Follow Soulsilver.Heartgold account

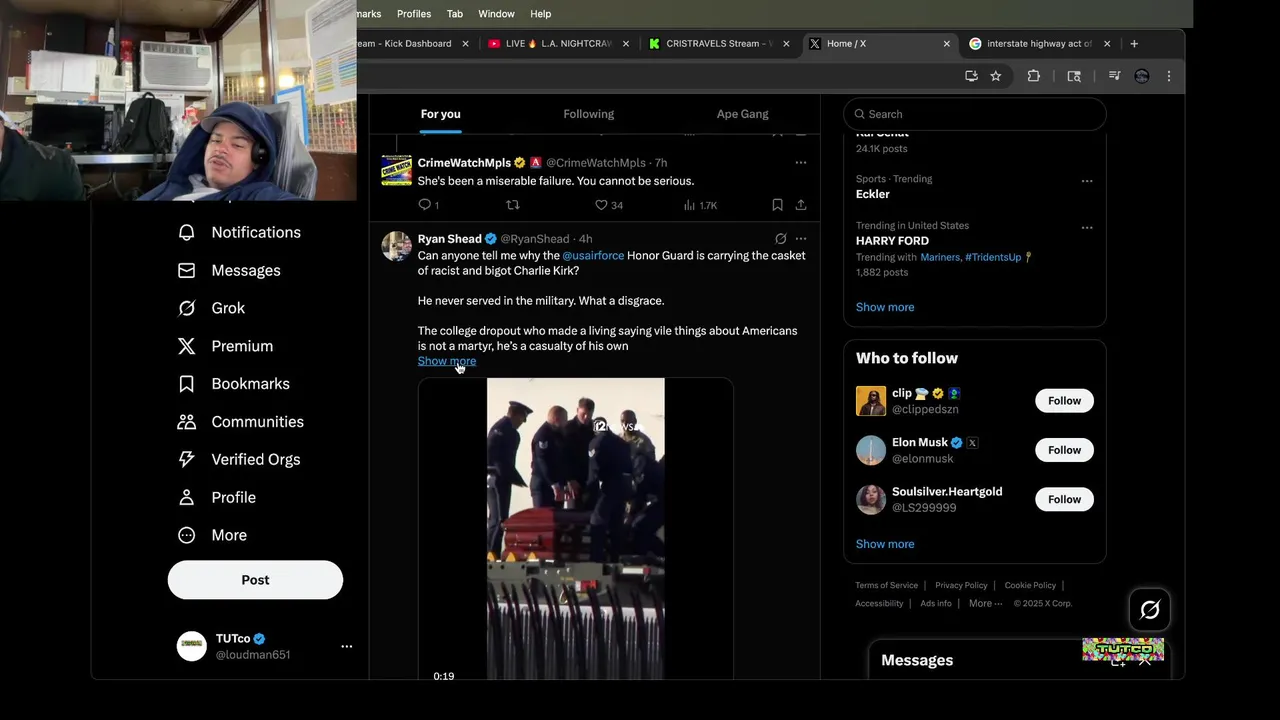pyautogui.click(x=1064, y=499)
